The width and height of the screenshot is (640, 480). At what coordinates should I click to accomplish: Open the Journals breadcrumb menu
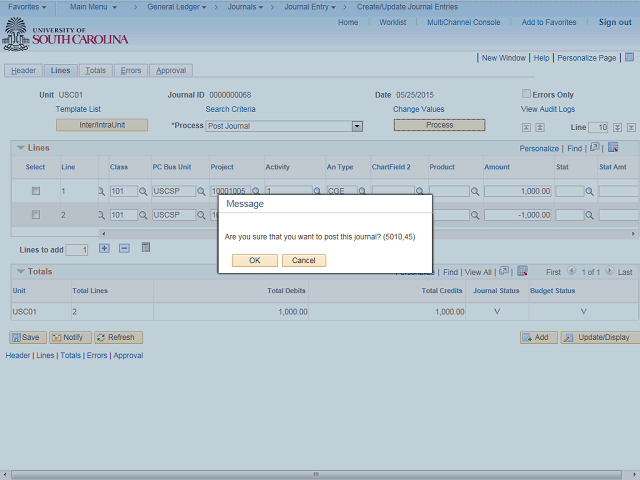click(245, 7)
